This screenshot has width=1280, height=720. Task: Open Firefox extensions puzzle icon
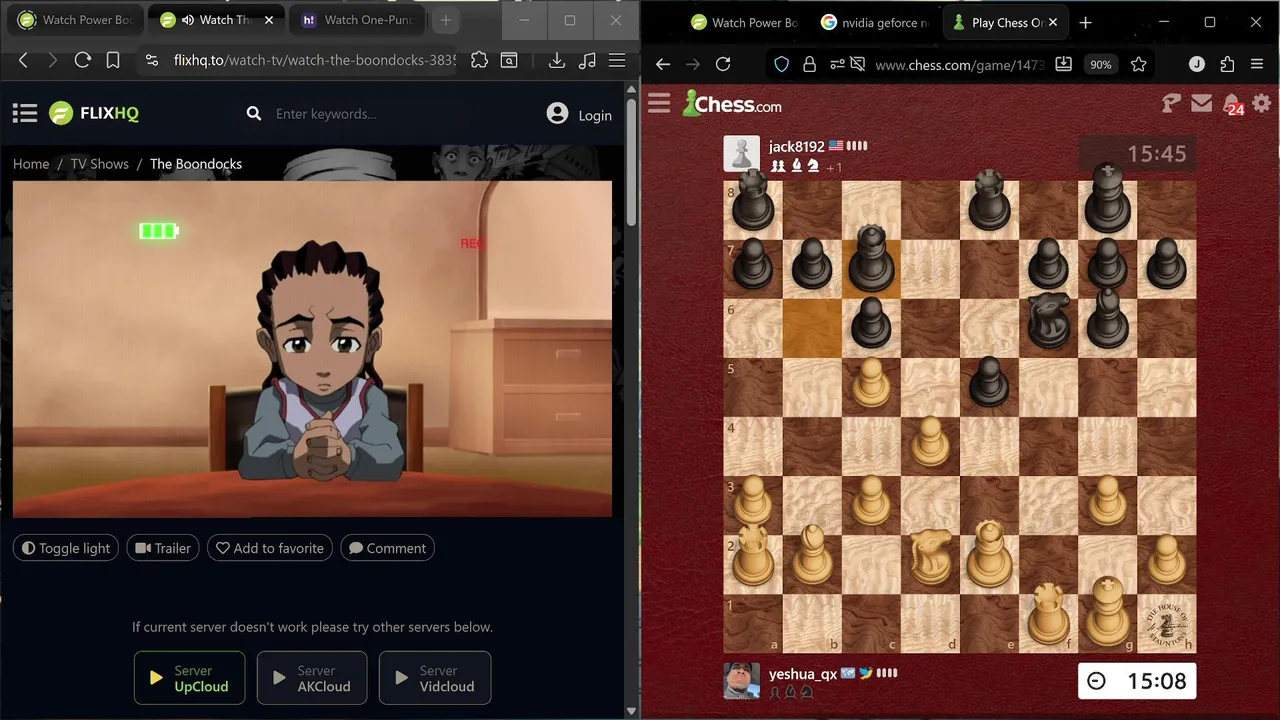(1227, 64)
